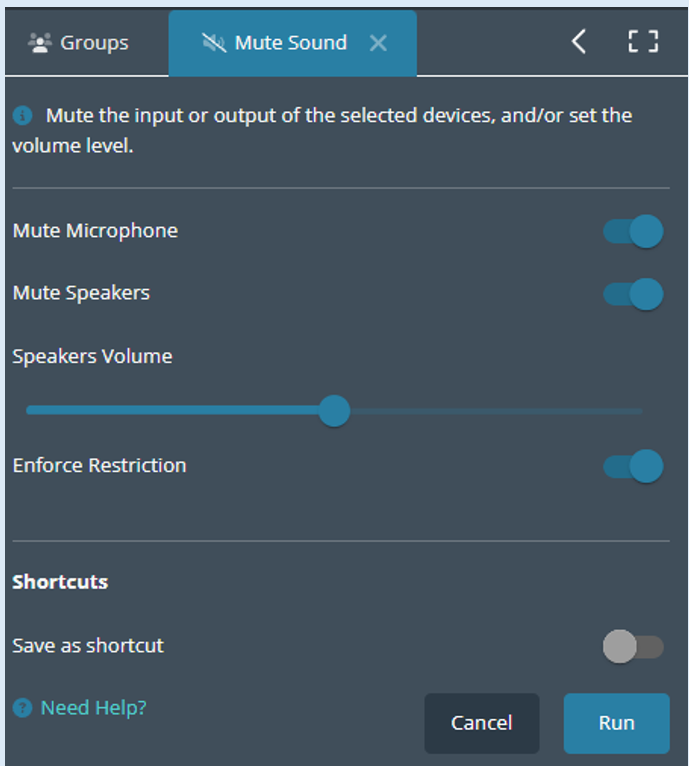Cancel the mute sound action
The height and width of the screenshot is (766, 689).
pyautogui.click(x=482, y=723)
